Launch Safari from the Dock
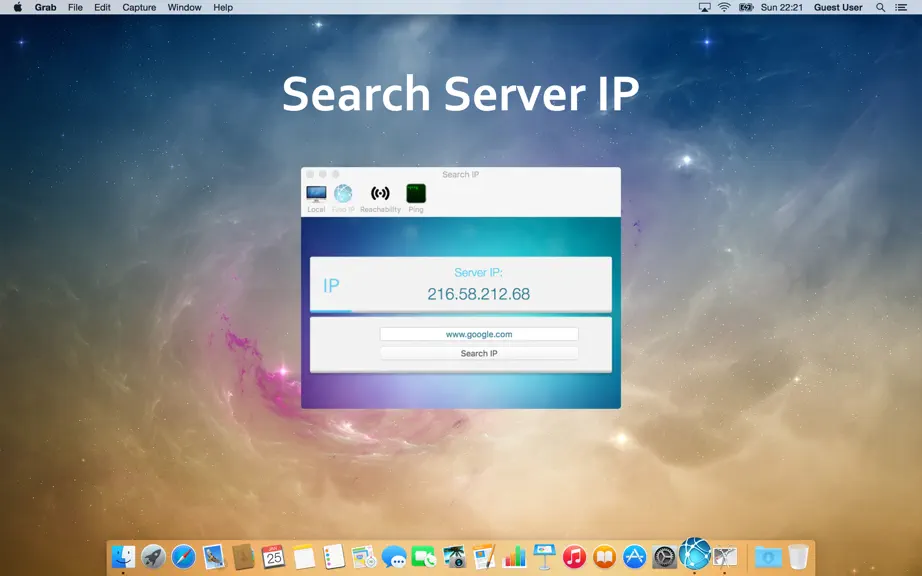 (183, 556)
